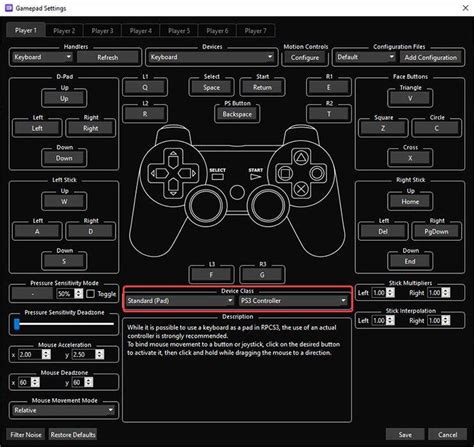The width and height of the screenshot is (474, 447).
Task: Rebind Right Stick Left key Del
Action: click(x=383, y=232)
